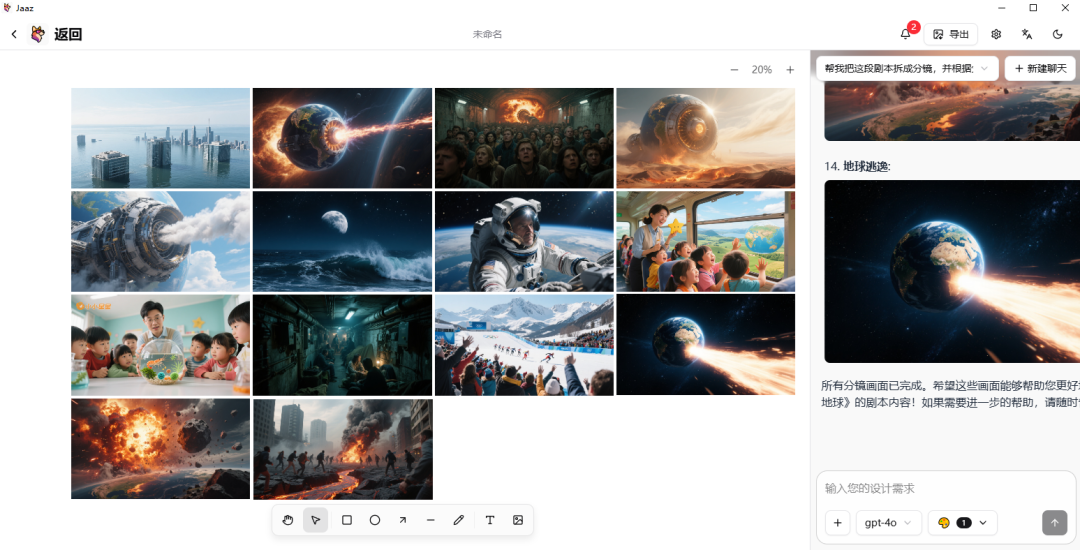The image size is (1080, 550).
Task: Click the back chevron arrow
Action: click(14, 34)
